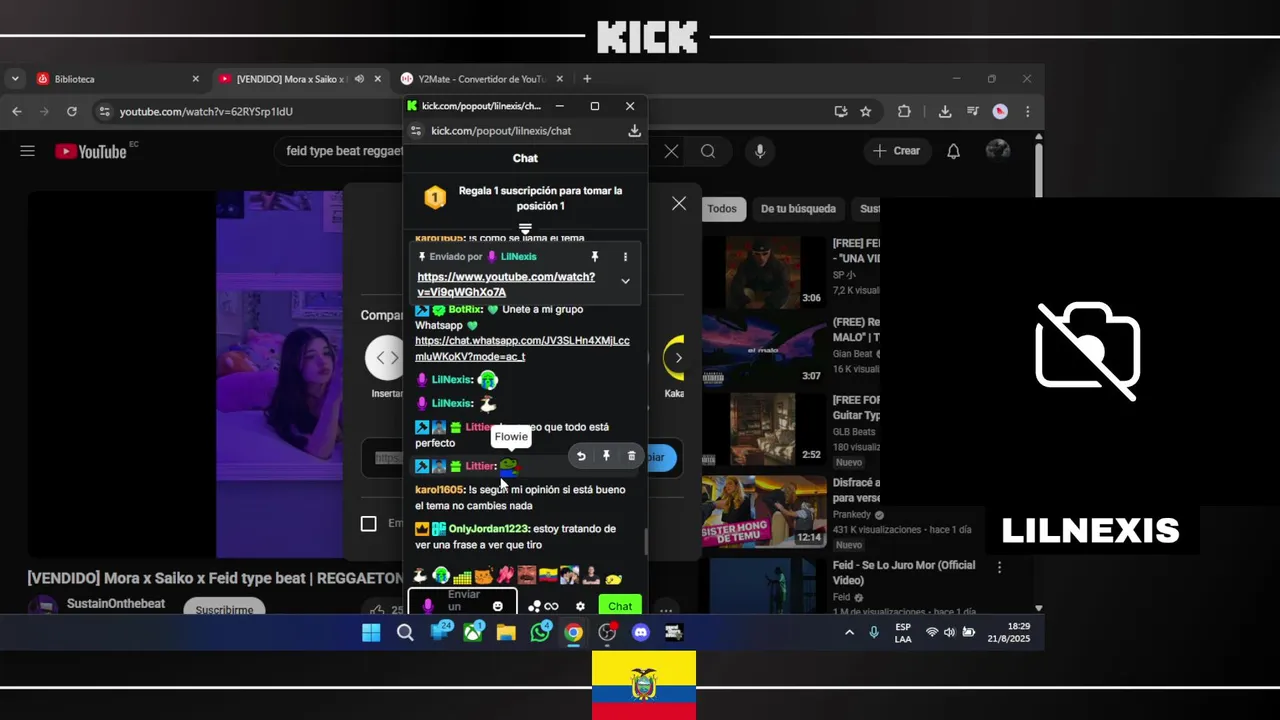Insert the green equalizer bars emote

pyautogui.click(x=462, y=577)
